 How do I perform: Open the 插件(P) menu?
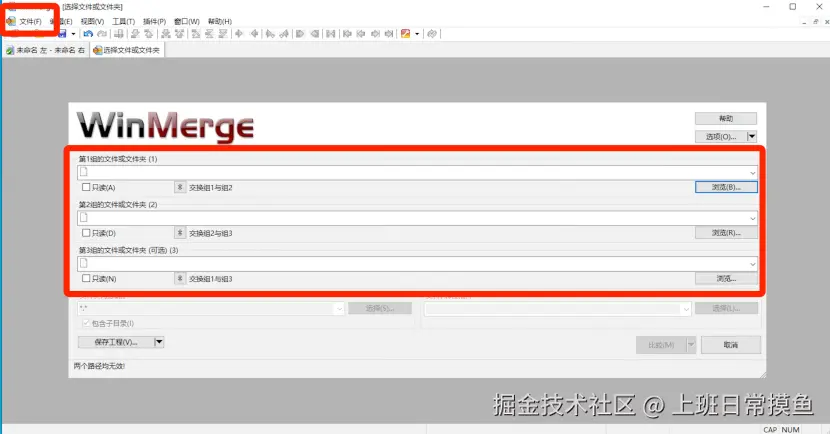(155, 22)
